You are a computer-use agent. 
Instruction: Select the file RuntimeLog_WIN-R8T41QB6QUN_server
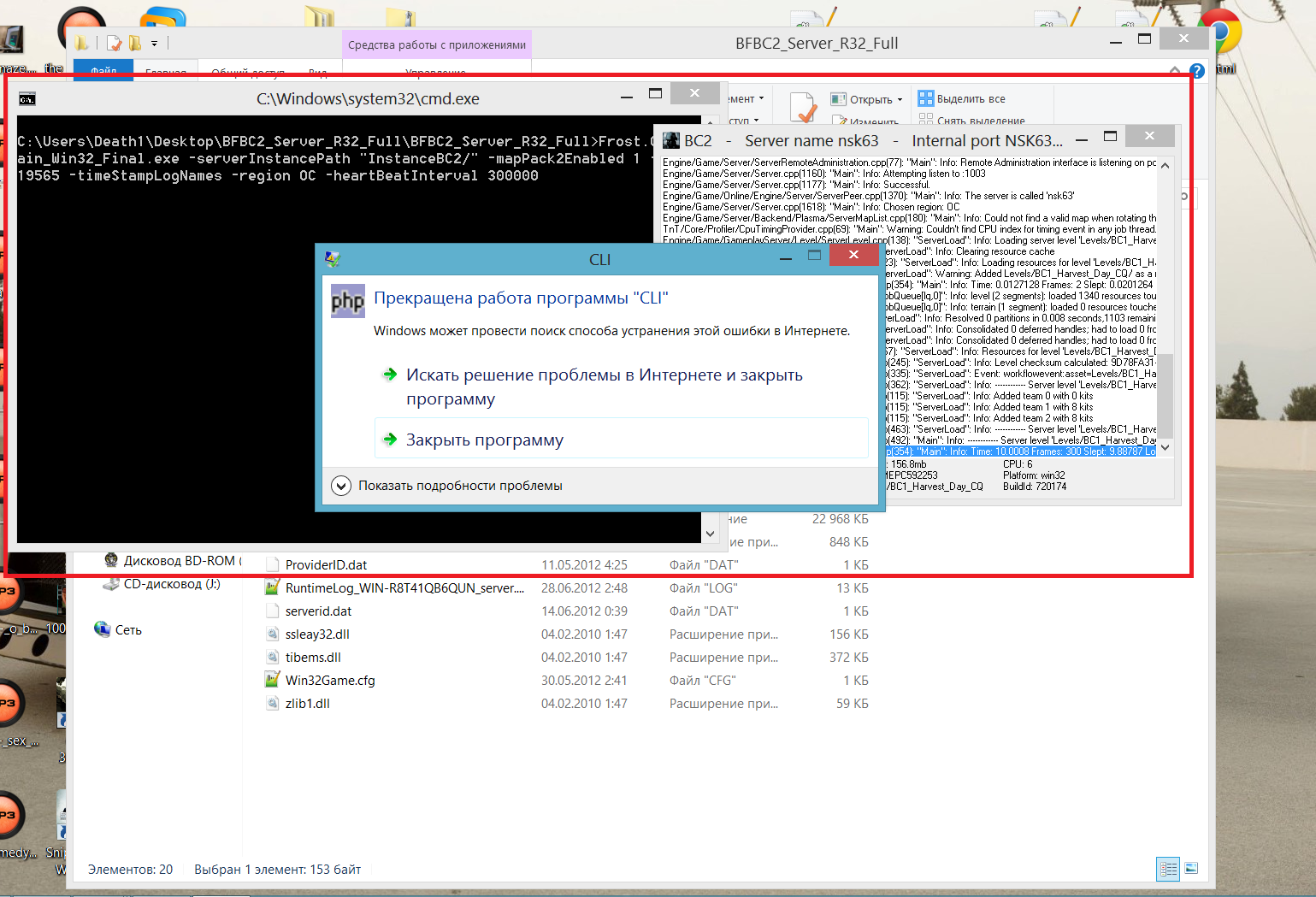[404, 587]
